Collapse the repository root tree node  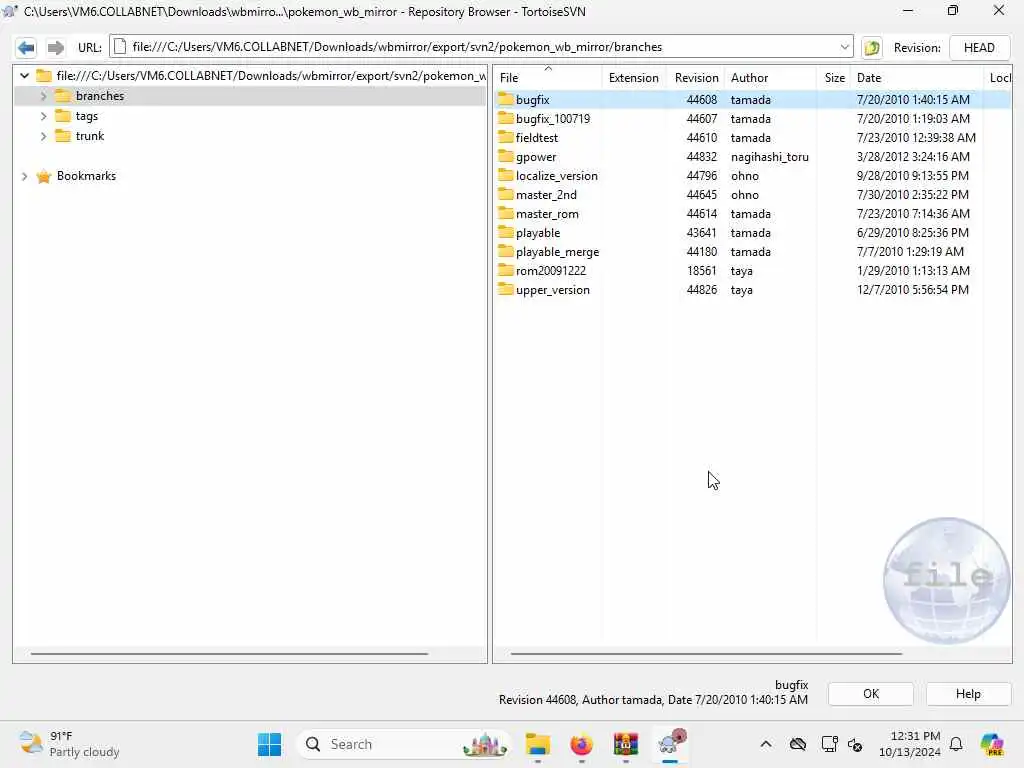pyautogui.click(x=24, y=76)
